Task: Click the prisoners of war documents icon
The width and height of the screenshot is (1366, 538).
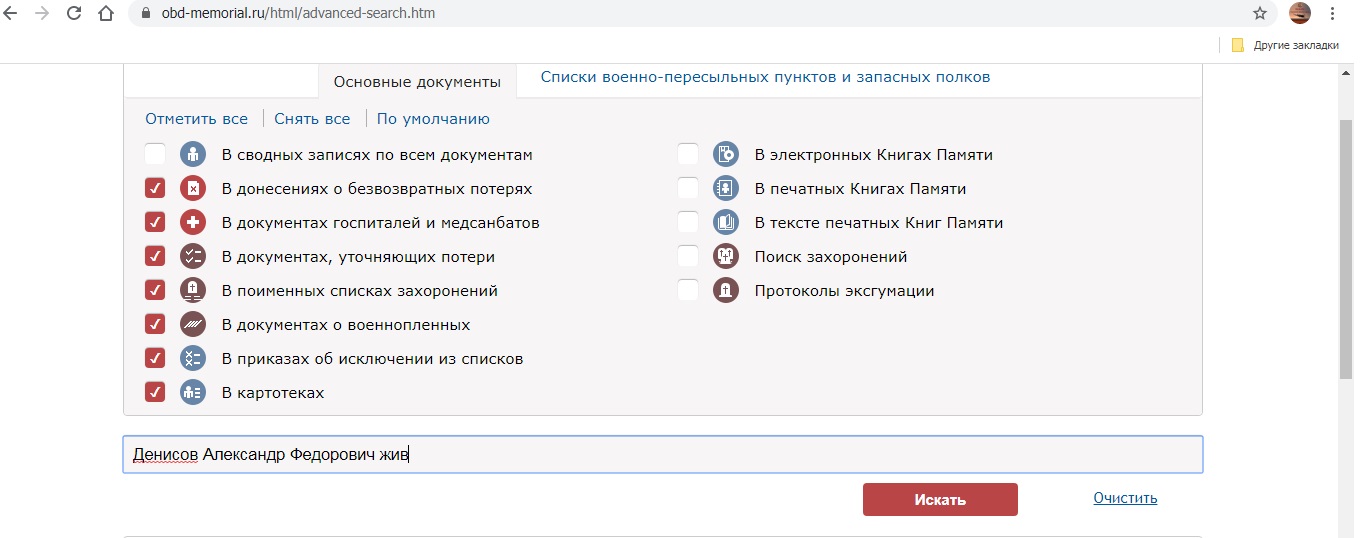Action: [192, 325]
